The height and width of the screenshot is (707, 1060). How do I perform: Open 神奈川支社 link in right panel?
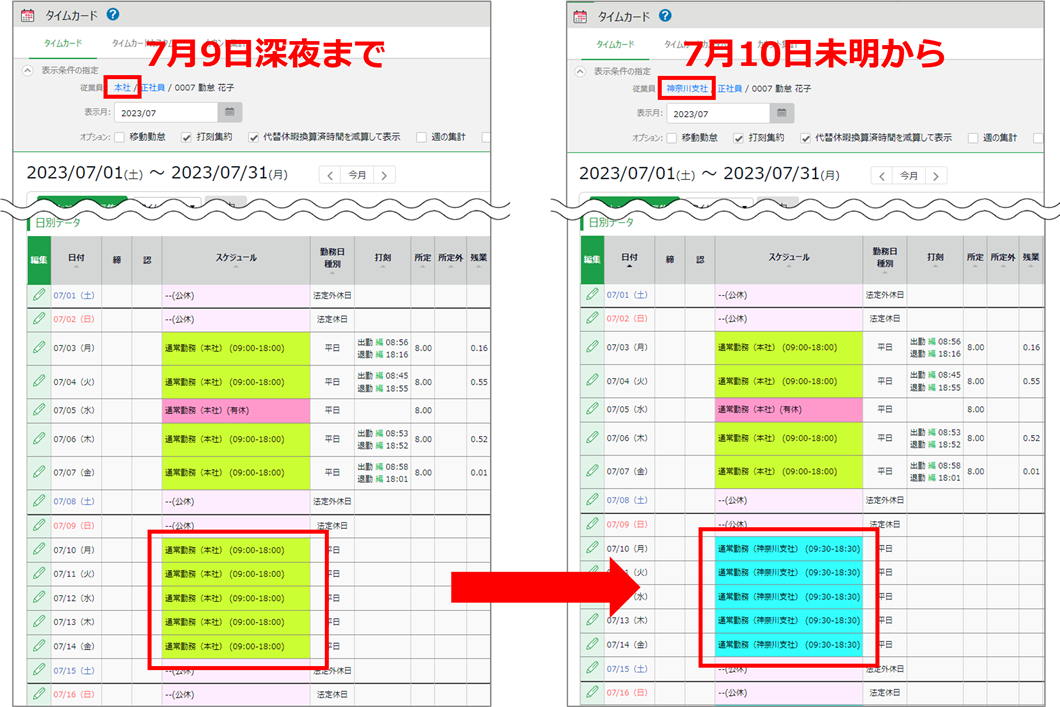(x=686, y=89)
